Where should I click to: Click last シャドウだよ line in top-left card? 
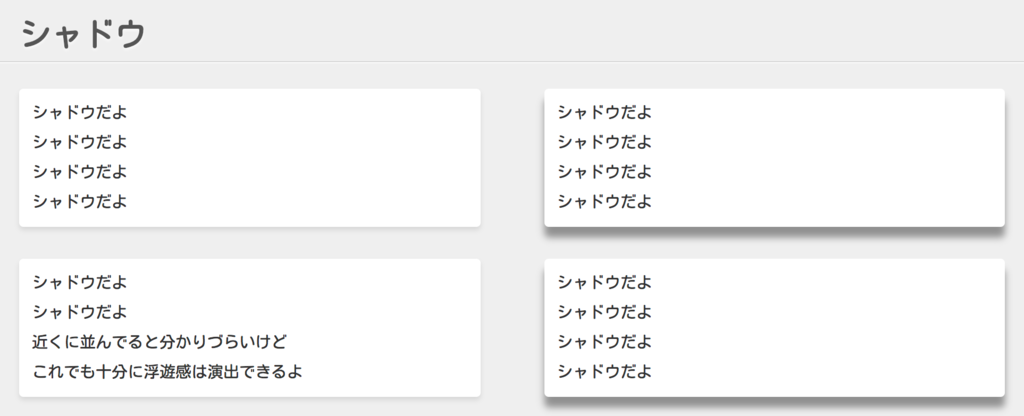[80, 202]
